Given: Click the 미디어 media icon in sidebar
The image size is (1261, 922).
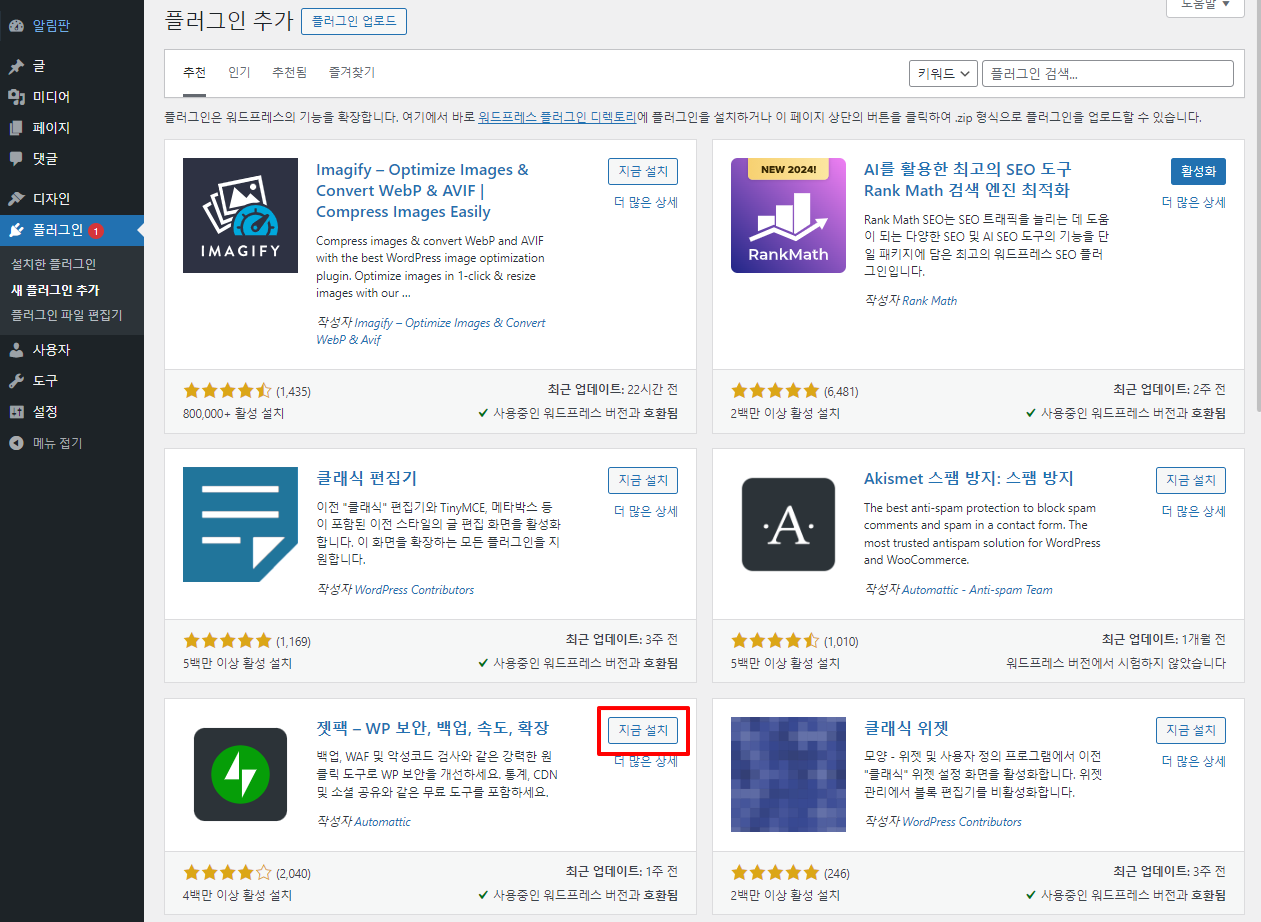Looking at the screenshot, I should point(16,97).
